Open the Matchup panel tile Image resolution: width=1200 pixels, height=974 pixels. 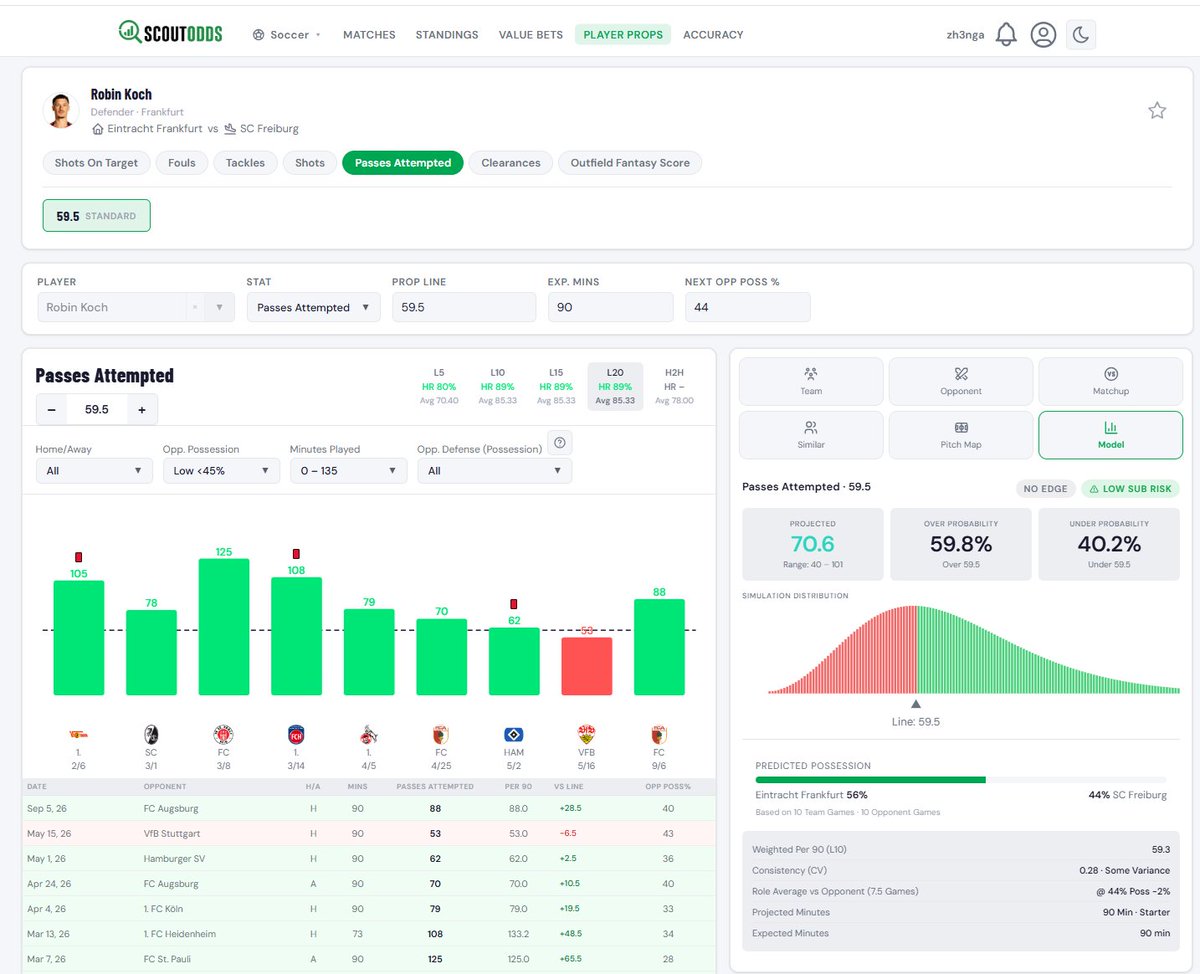click(x=1111, y=381)
